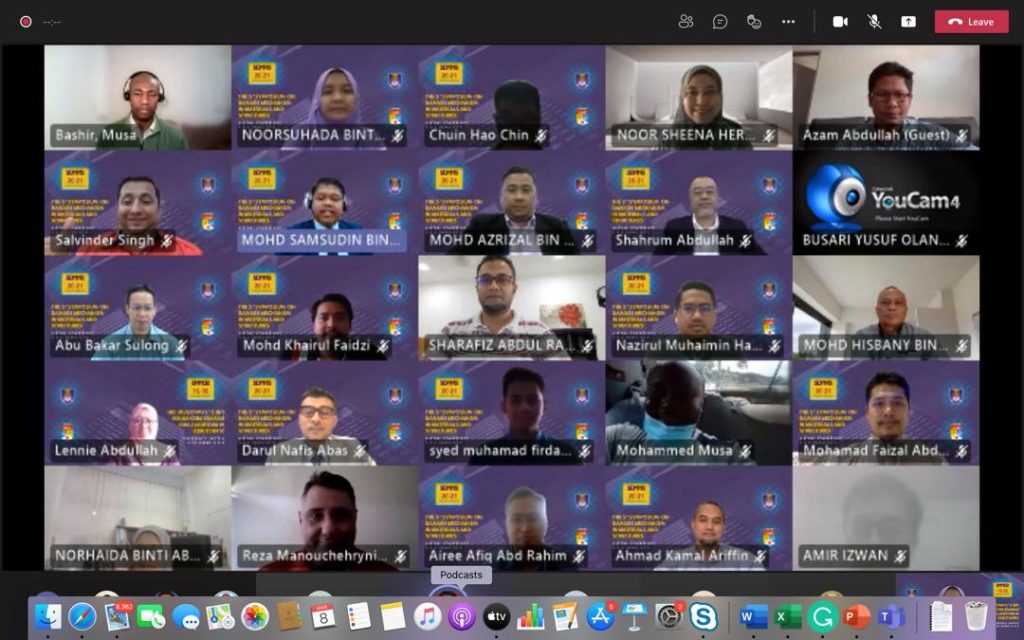Open Microsoft Word in the dock

pos(754,617)
